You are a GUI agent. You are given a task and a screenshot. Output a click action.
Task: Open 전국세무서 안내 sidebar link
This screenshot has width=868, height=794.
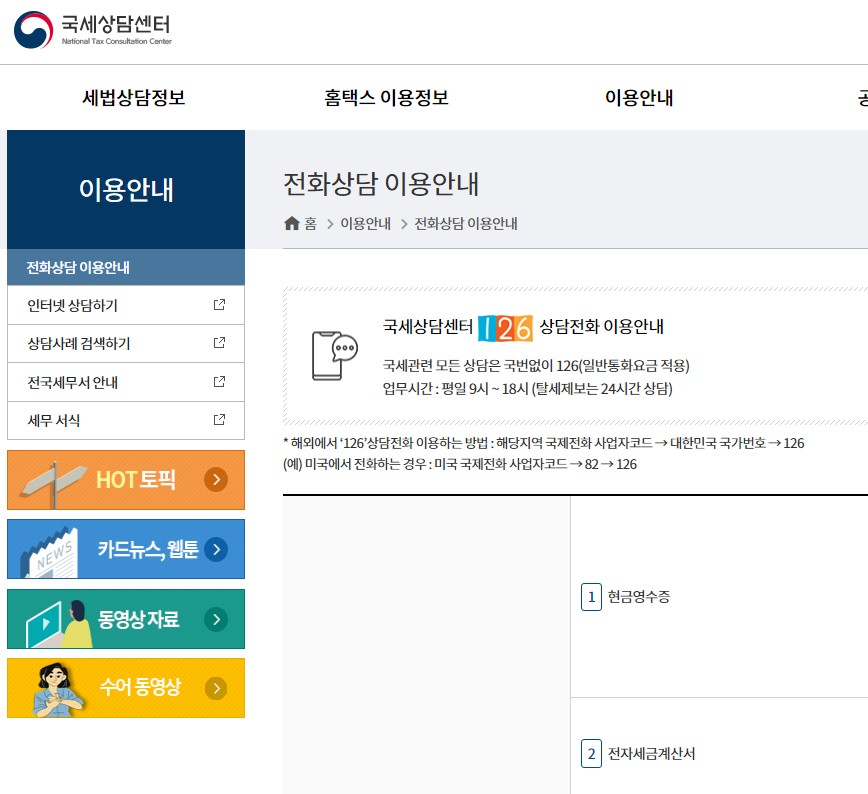point(126,382)
